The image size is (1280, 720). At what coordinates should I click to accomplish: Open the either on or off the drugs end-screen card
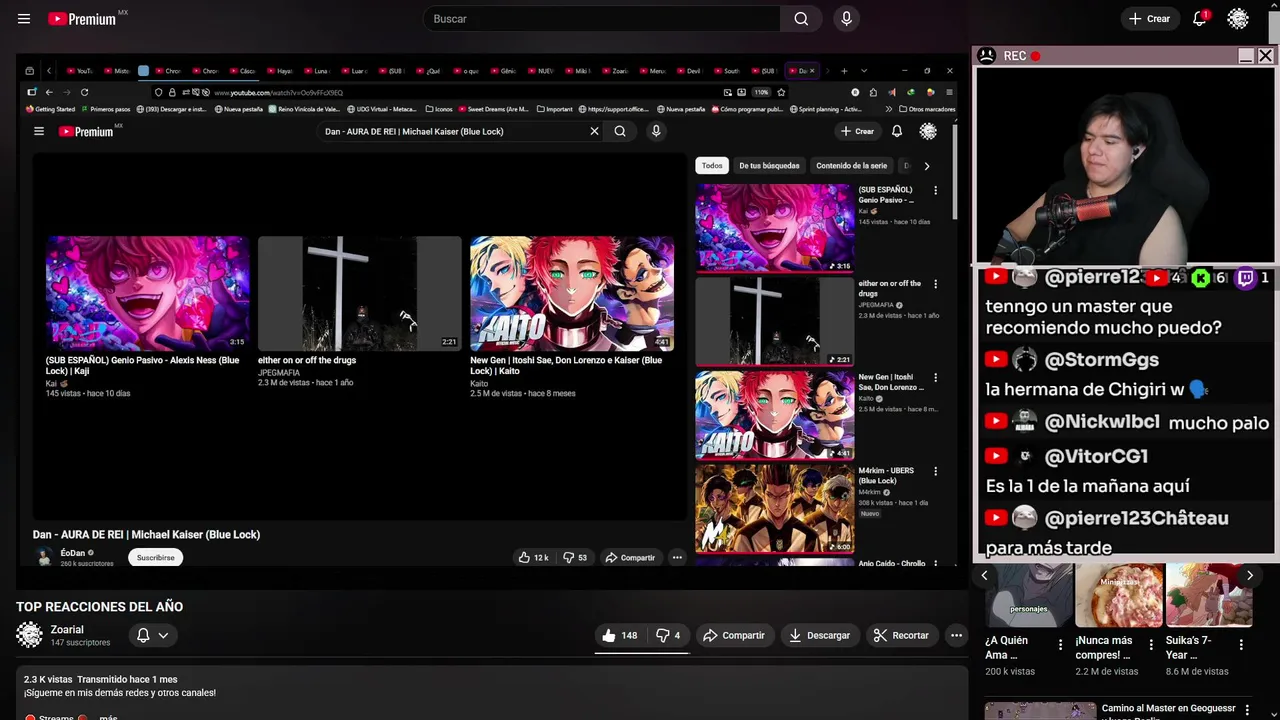click(x=360, y=292)
